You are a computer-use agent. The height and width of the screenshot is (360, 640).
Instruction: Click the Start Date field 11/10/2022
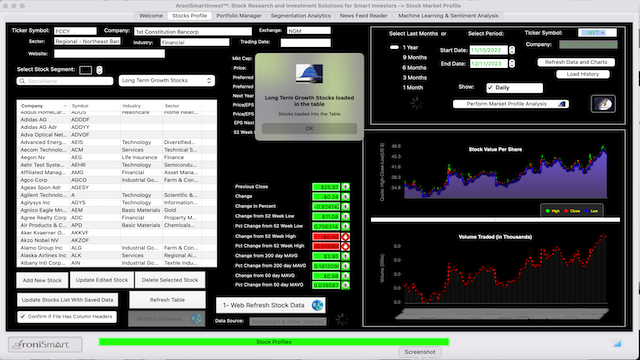click(x=489, y=50)
